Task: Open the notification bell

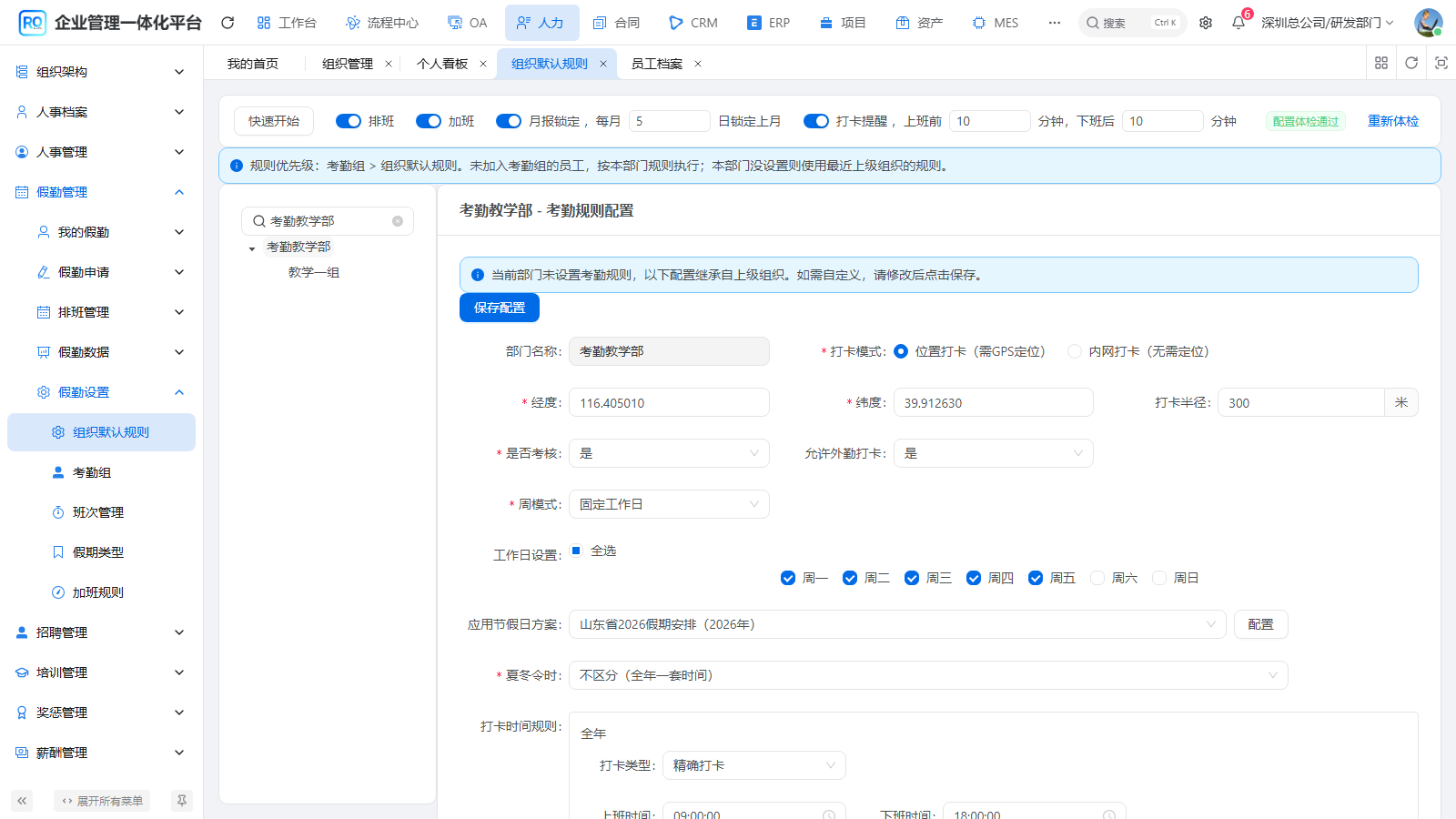Action: coord(1239,23)
